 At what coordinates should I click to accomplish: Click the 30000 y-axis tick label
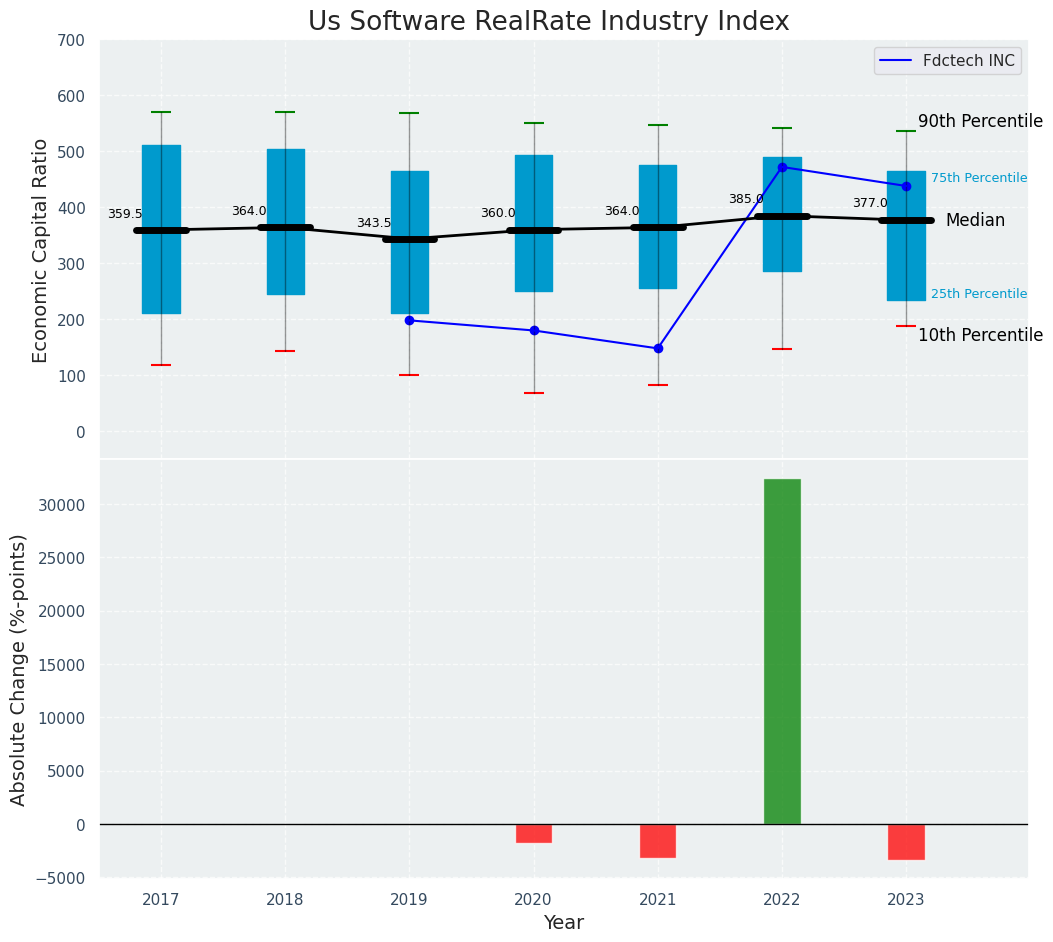coord(62,505)
